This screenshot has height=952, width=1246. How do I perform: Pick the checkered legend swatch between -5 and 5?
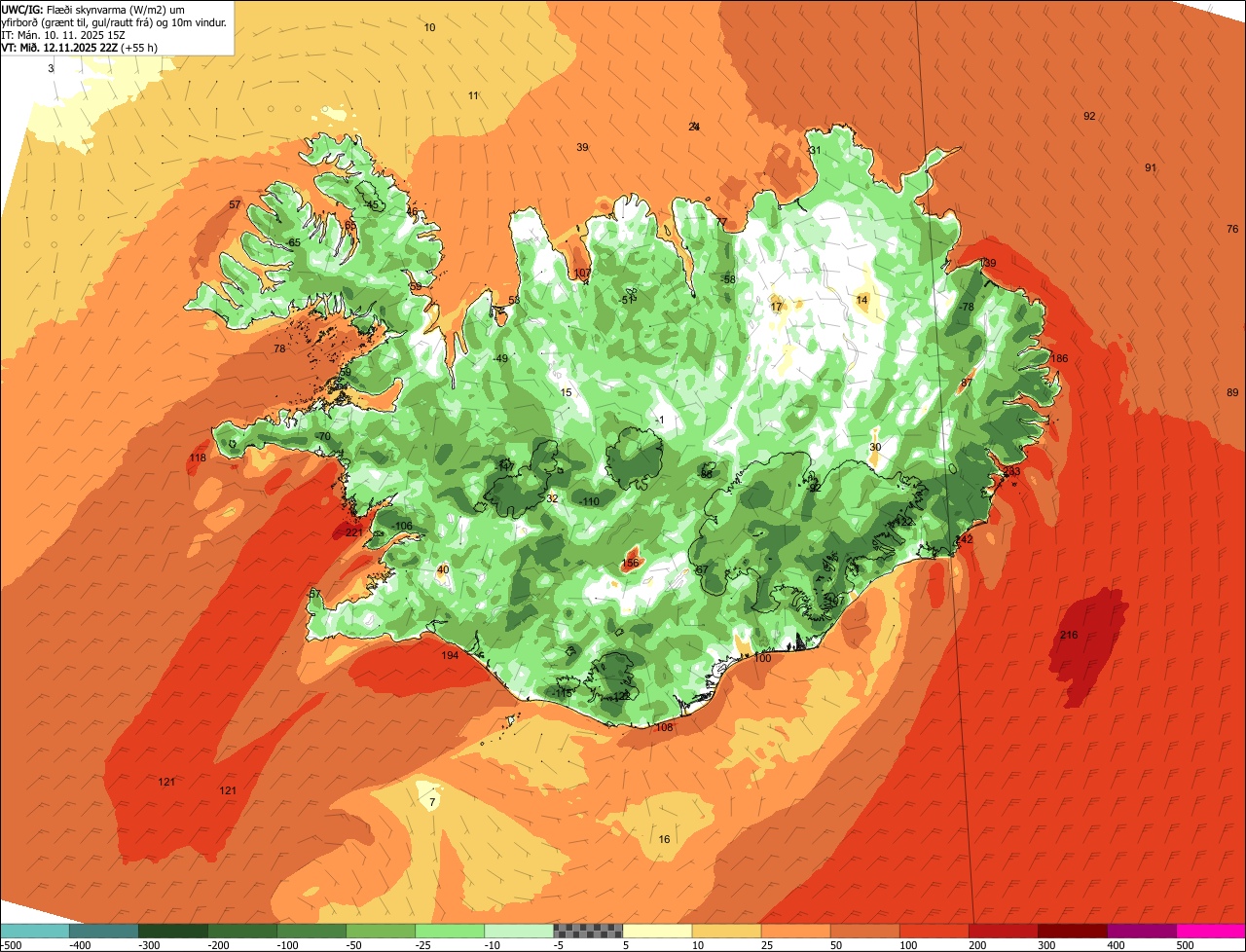click(x=588, y=931)
